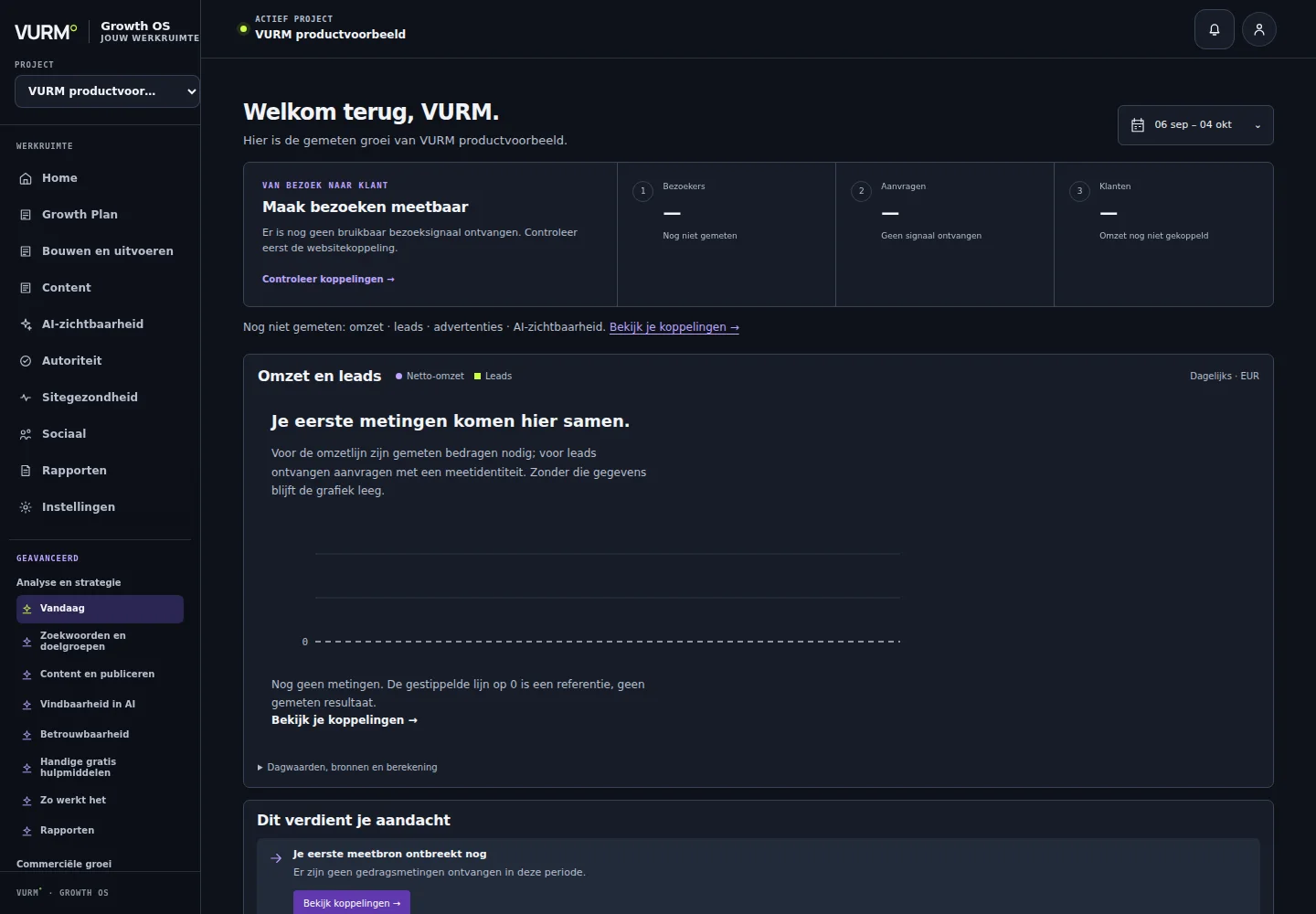1316x914 pixels.
Task: Expand Dagwaarden, bronnen en berekening details
Action: click(347, 768)
